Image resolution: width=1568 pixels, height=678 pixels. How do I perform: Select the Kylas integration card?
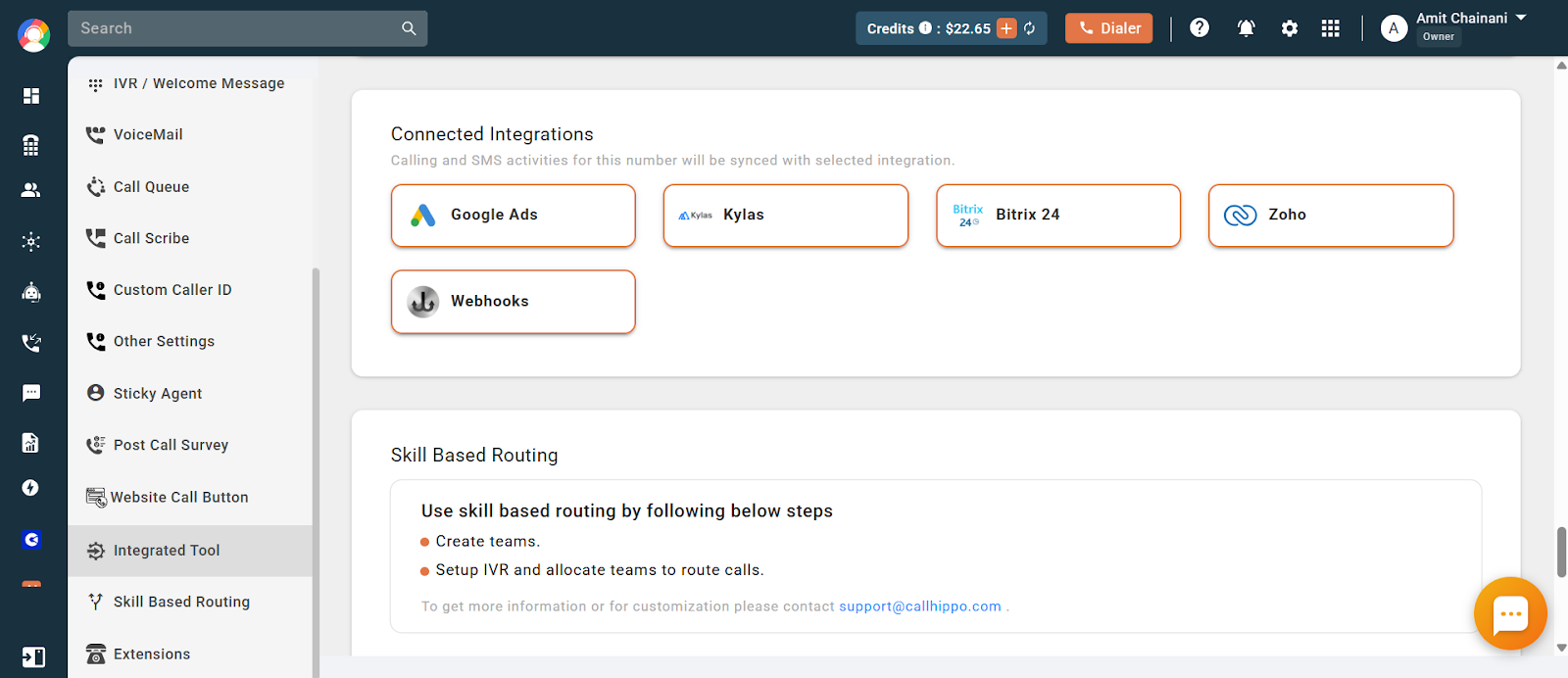786,216
